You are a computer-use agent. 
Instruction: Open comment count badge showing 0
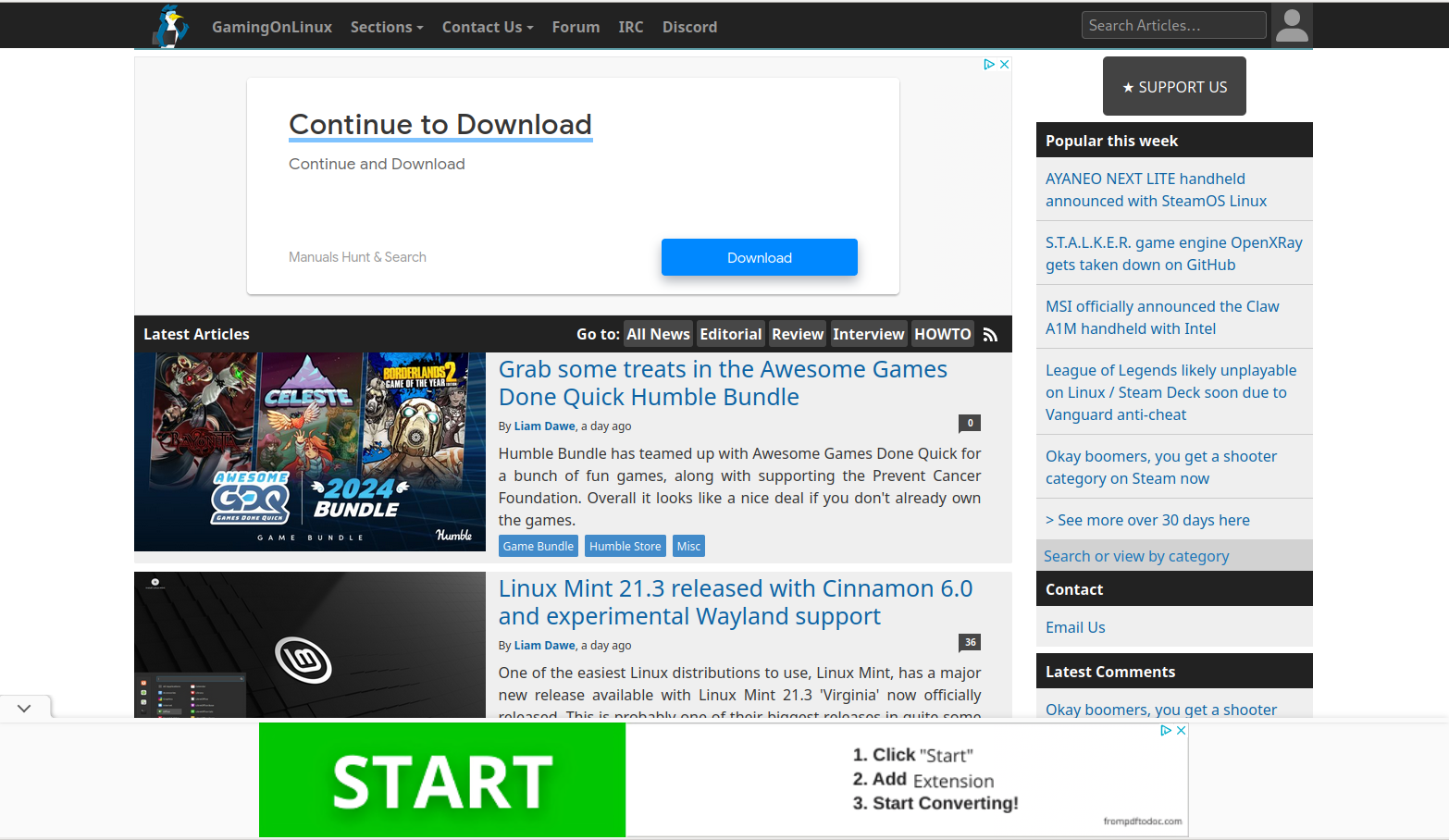point(970,423)
